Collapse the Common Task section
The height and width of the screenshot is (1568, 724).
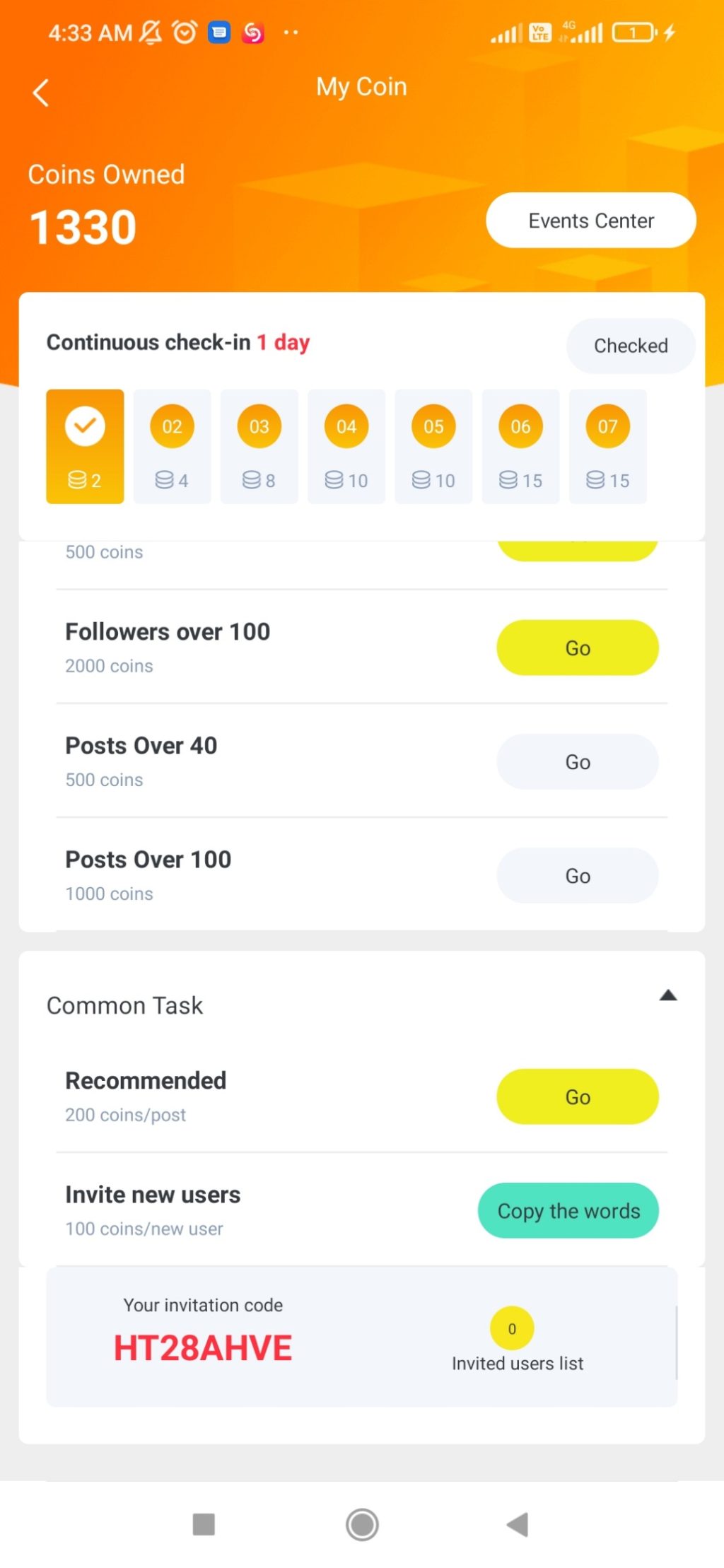[x=668, y=996]
